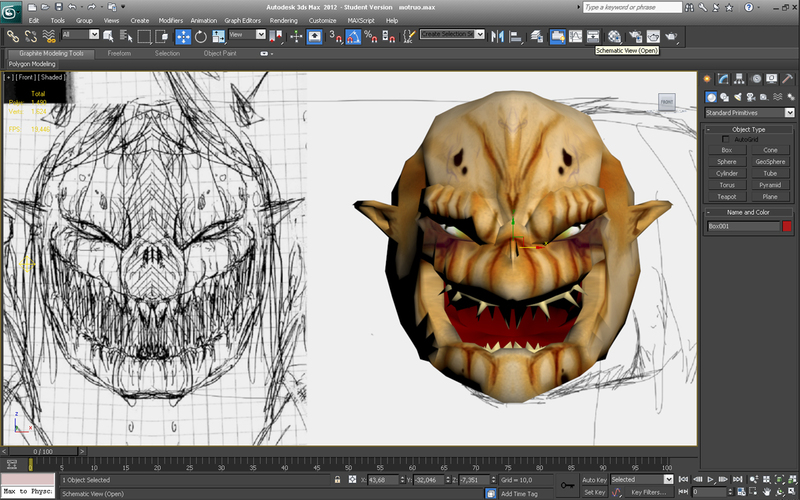The image size is (800, 500).
Task: Switch to the Freeform ribbon tab
Action: coord(119,53)
